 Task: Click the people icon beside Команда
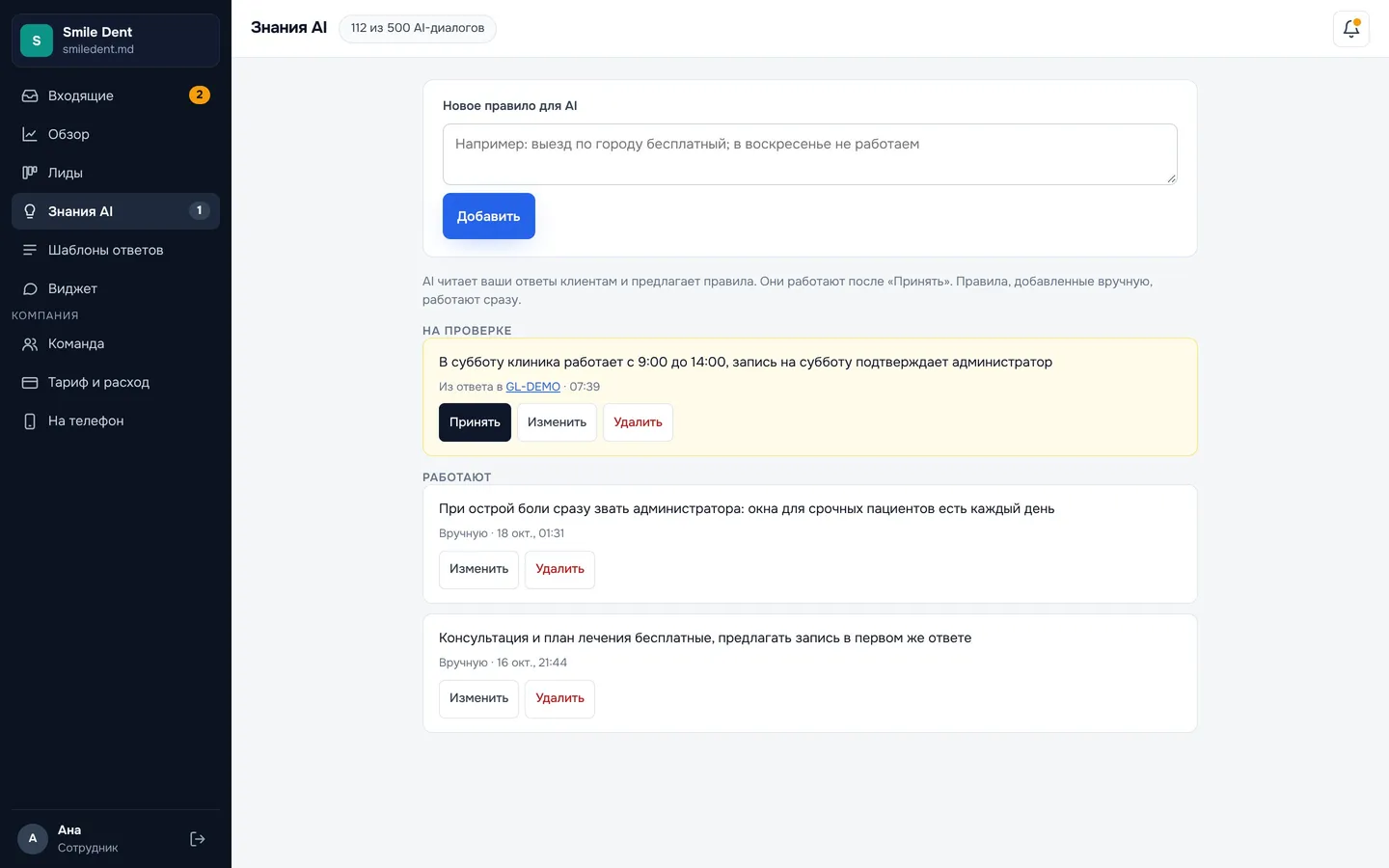pyautogui.click(x=30, y=344)
